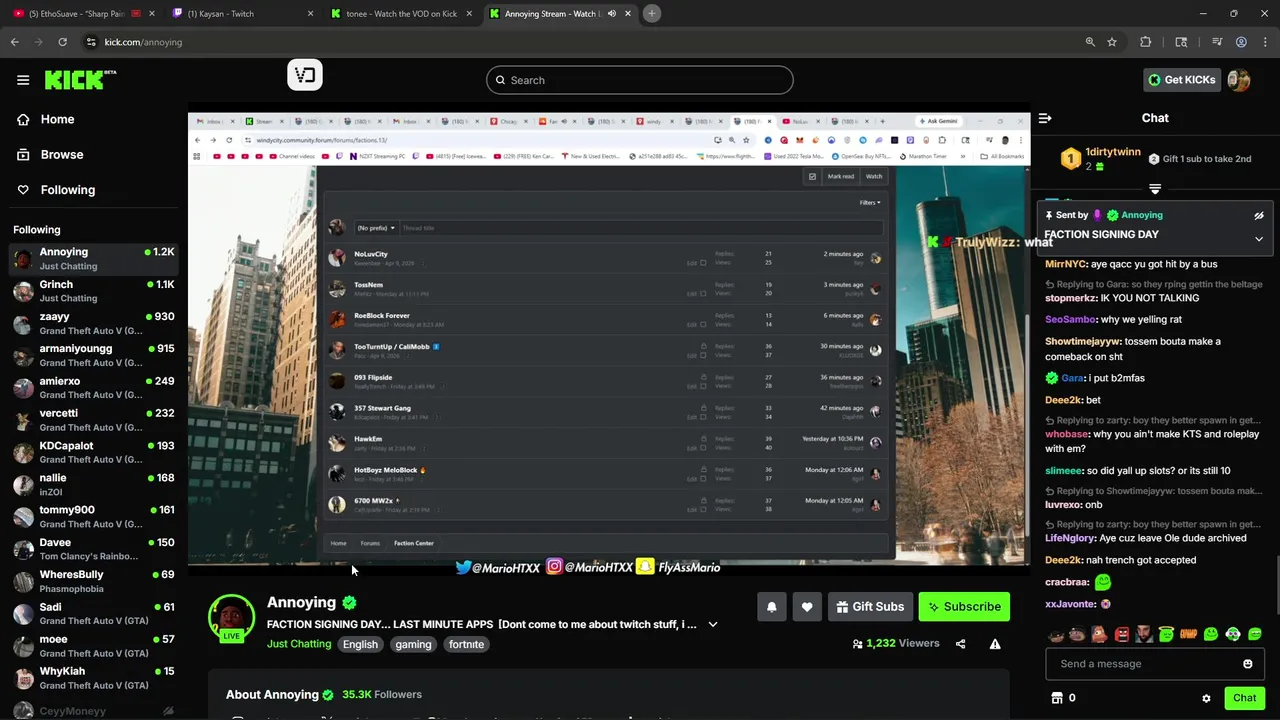Bookmark this page with the star icon
Image resolution: width=1280 pixels, height=720 pixels.
(1112, 42)
